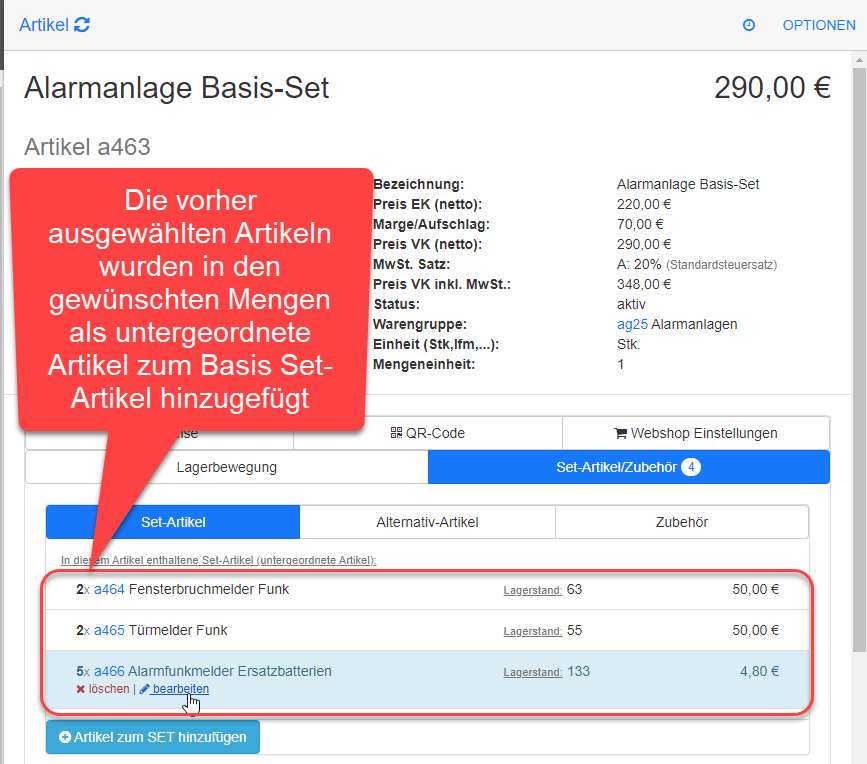Open the OPTIONEN menu
Screen dimensions: 867x764
[x=818, y=25]
